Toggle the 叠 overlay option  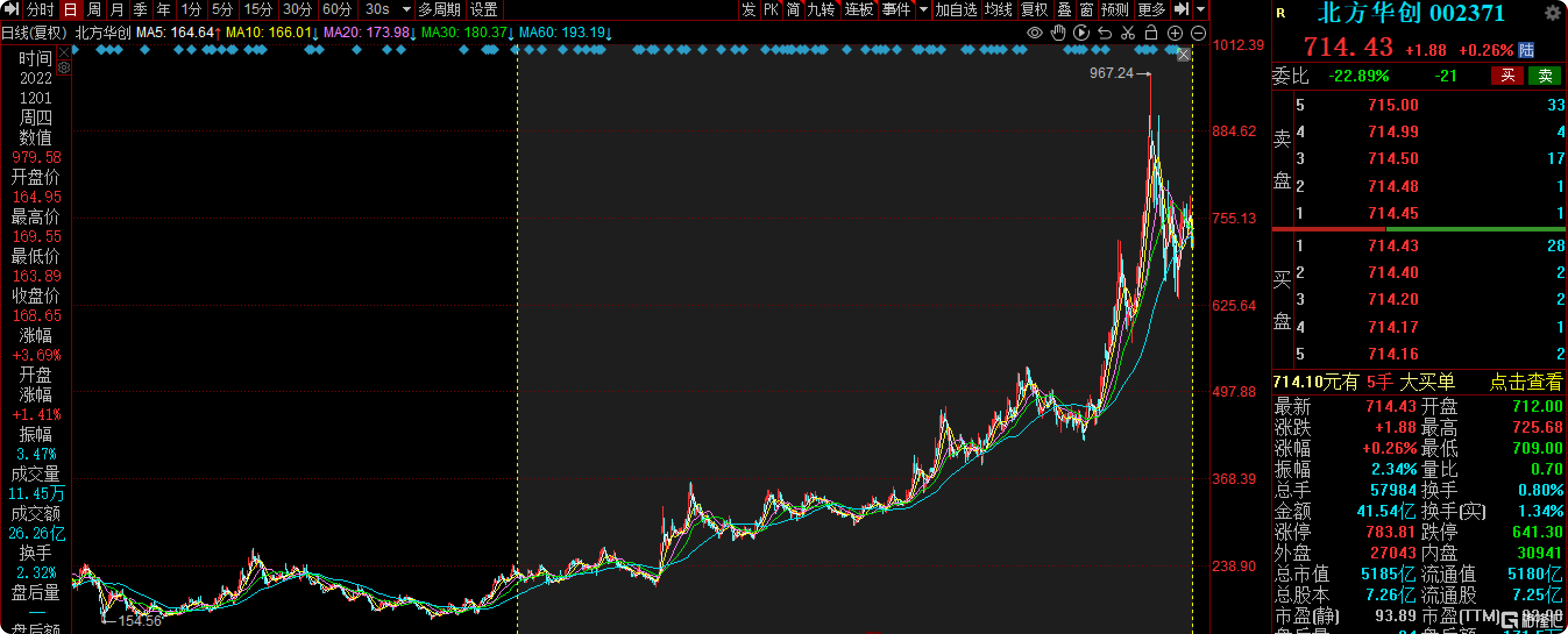1065,9
